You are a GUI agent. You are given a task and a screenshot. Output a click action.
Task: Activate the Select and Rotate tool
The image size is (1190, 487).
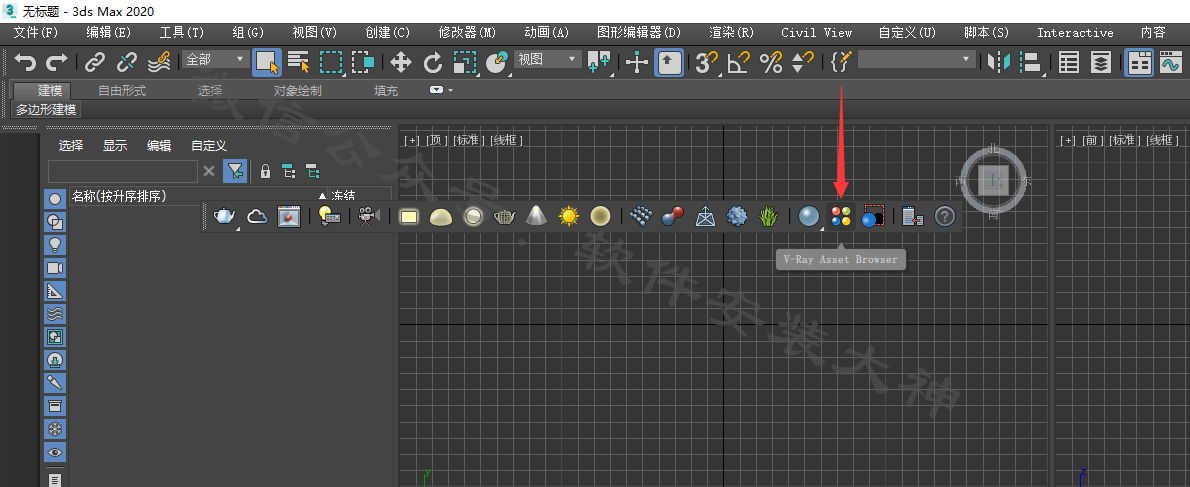click(x=433, y=62)
